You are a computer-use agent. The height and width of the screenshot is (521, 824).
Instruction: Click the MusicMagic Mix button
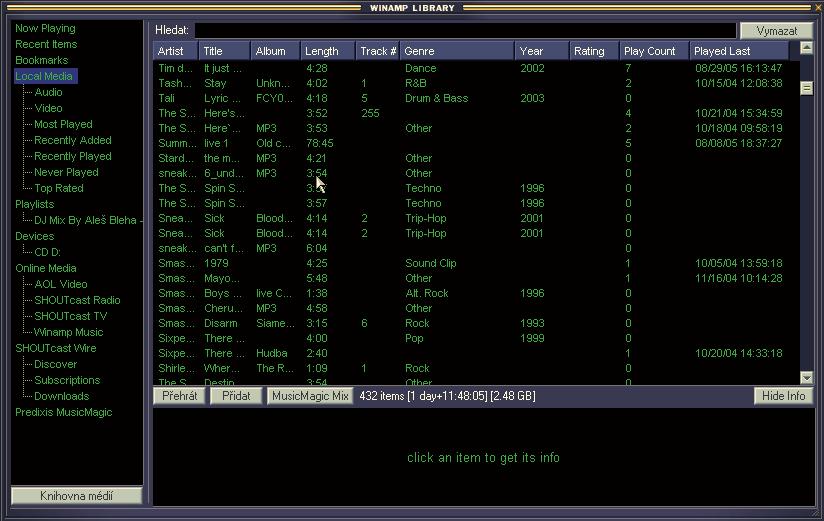tap(310, 396)
